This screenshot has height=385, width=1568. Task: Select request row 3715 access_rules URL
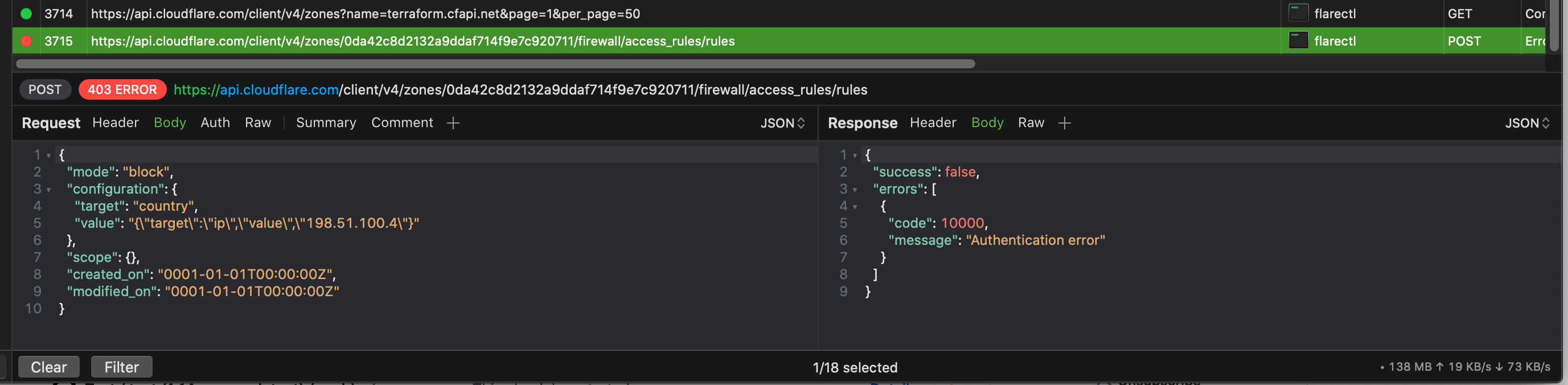pyautogui.click(x=413, y=41)
